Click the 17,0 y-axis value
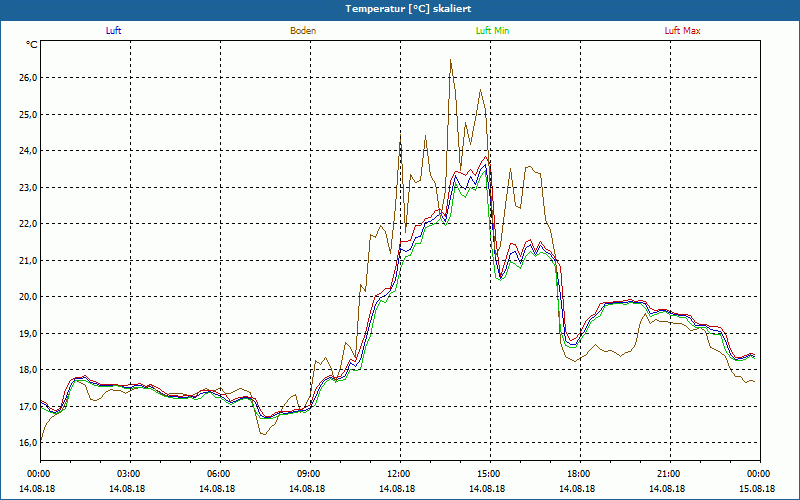 click(29, 407)
